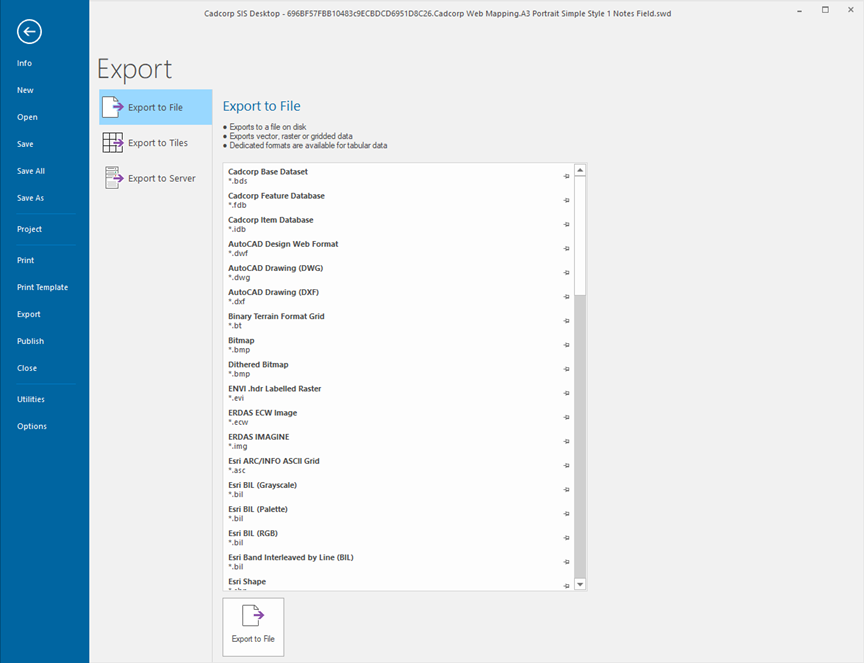The image size is (864, 663).
Task: Pin the Esri Shape format
Action: [x=566, y=585]
